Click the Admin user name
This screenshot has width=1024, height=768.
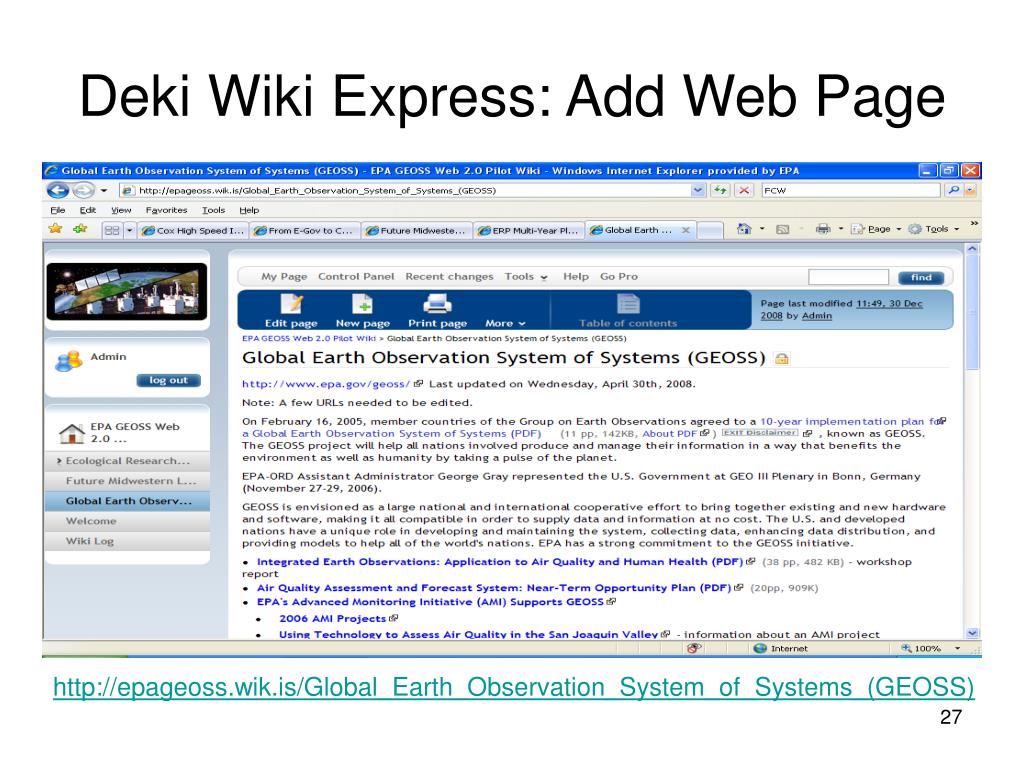pos(108,357)
